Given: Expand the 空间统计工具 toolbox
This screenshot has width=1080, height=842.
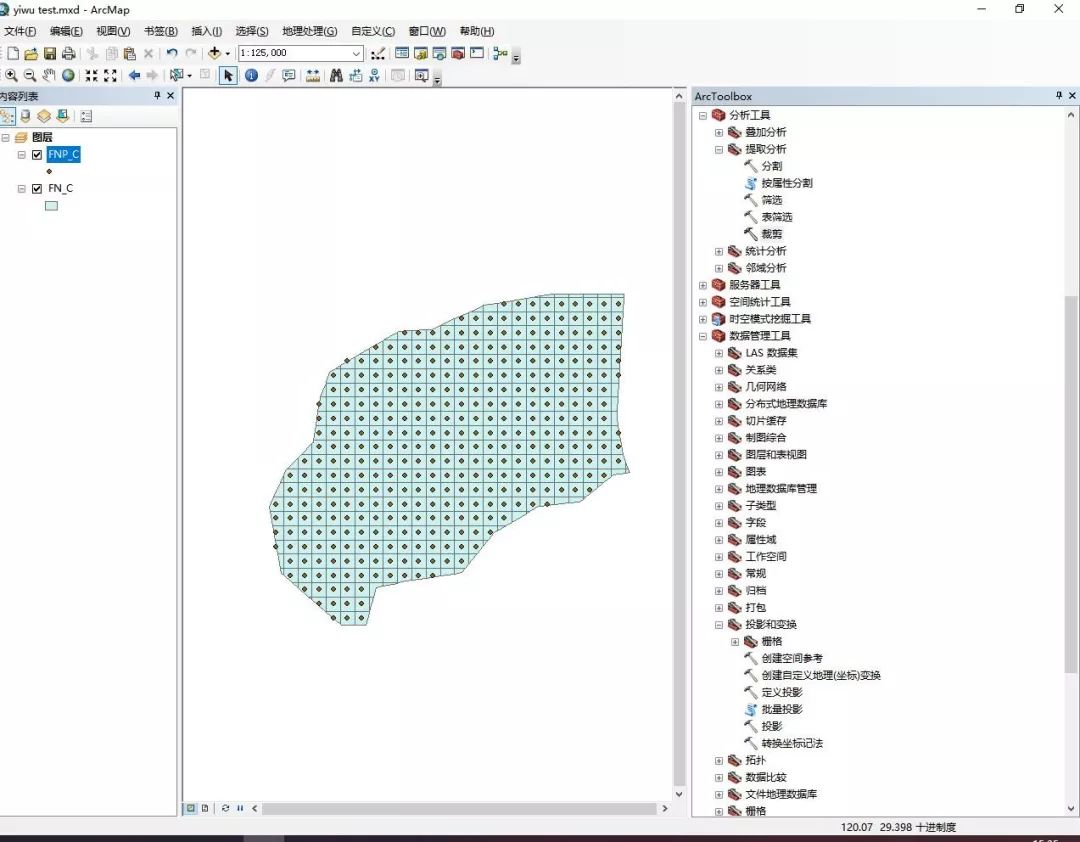Looking at the screenshot, I should pos(703,302).
